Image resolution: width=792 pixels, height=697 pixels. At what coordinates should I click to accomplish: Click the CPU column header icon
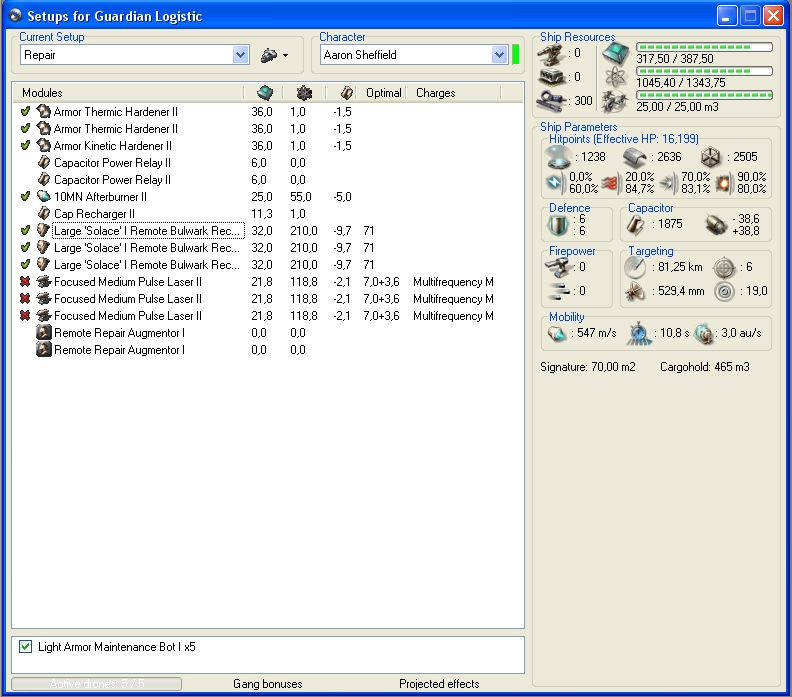(265, 92)
